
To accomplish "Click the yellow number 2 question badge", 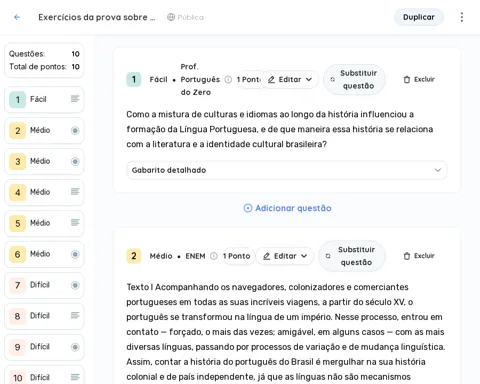I will pyautogui.click(x=134, y=256).
